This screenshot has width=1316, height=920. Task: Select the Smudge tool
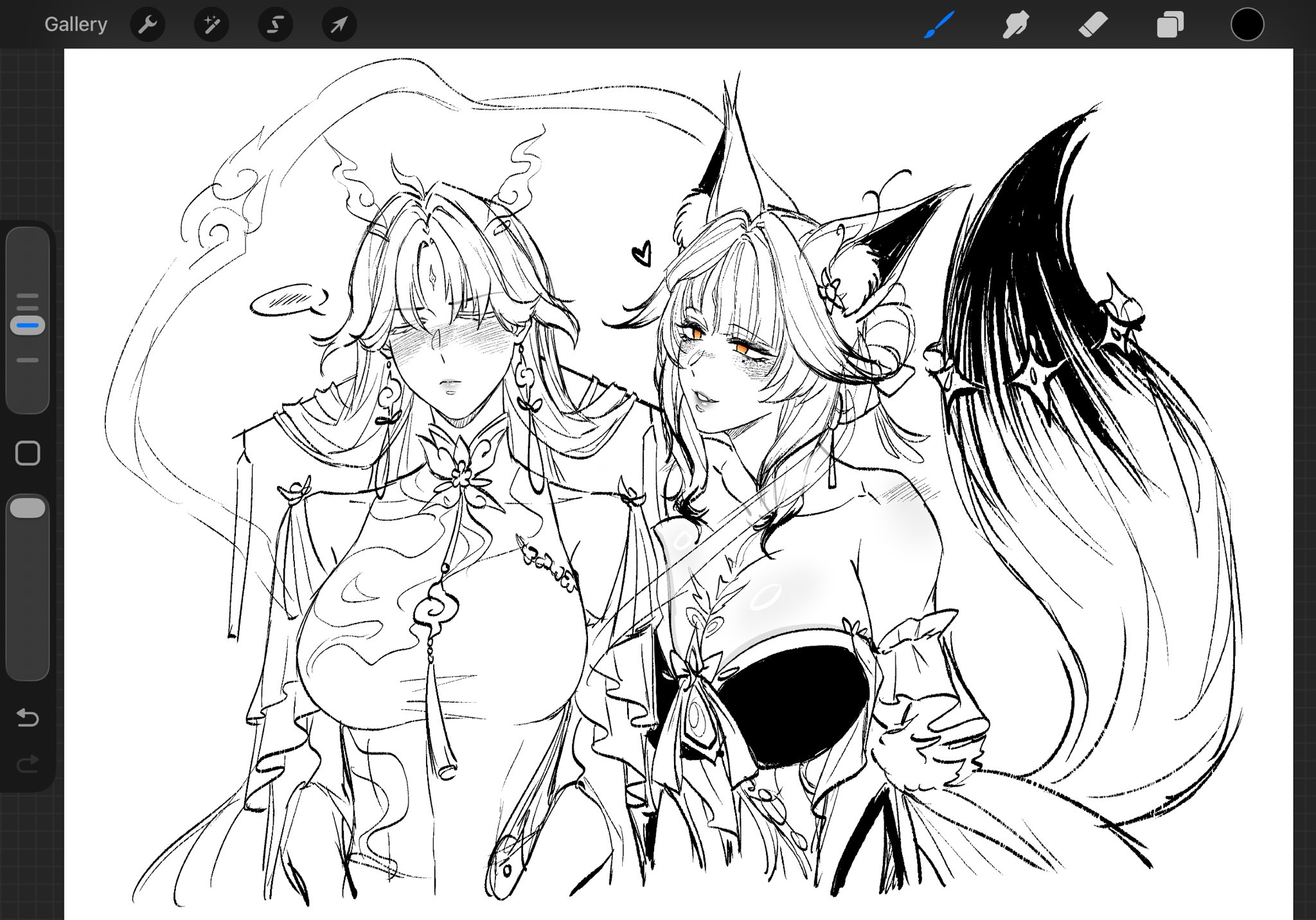pyautogui.click(x=1016, y=24)
